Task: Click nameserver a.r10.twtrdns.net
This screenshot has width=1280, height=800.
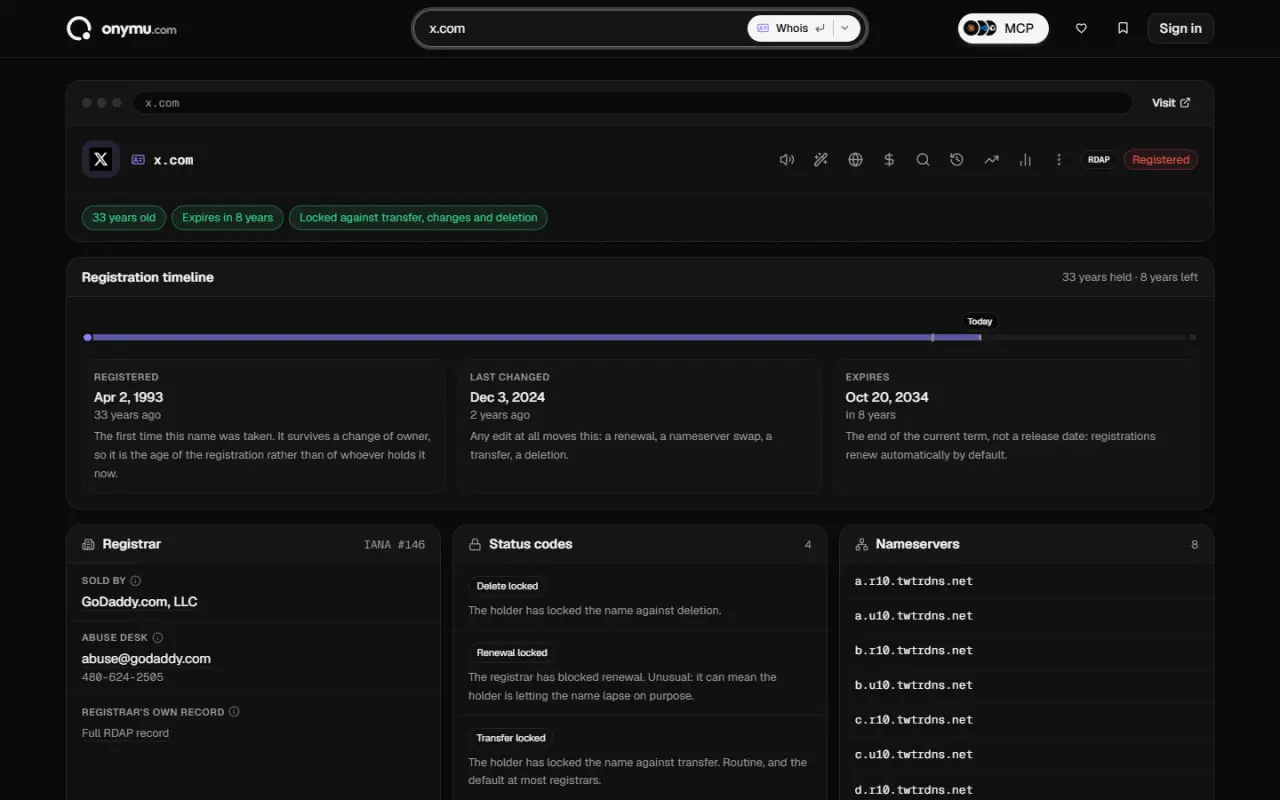Action: pyautogui.click(x=913, y=581)
